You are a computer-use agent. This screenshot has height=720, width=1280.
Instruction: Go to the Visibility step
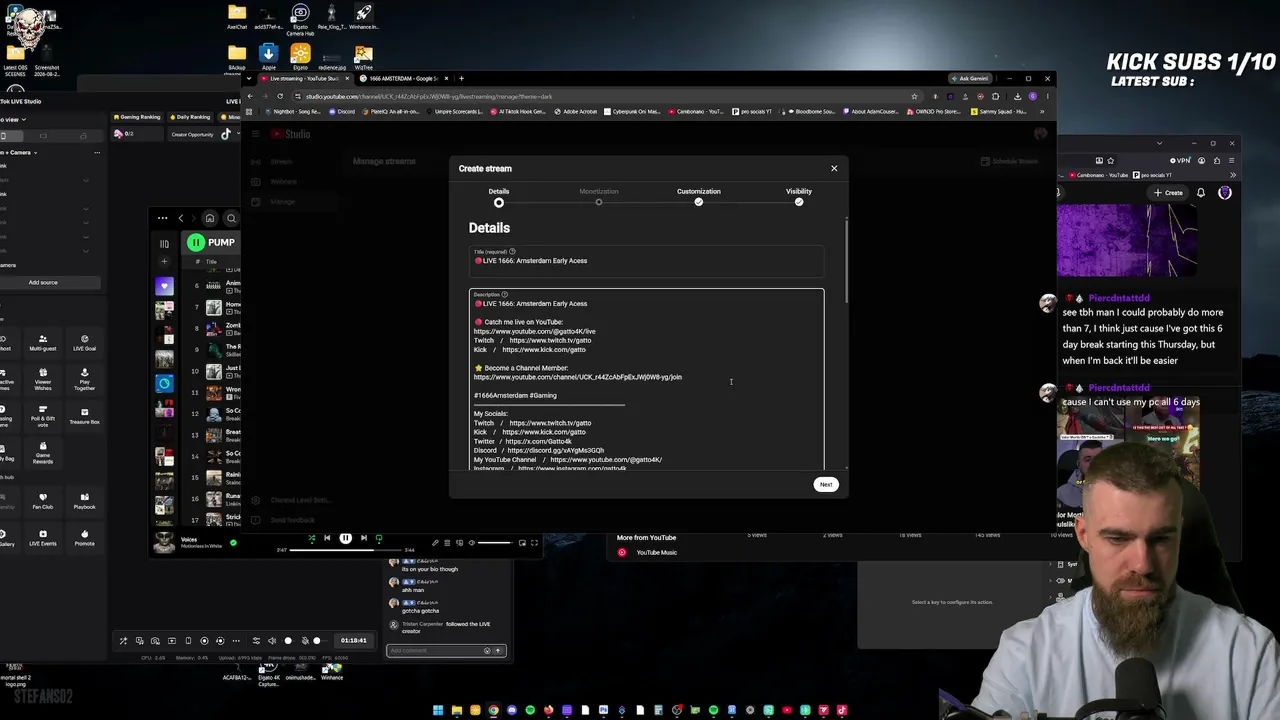coord(798,196)
